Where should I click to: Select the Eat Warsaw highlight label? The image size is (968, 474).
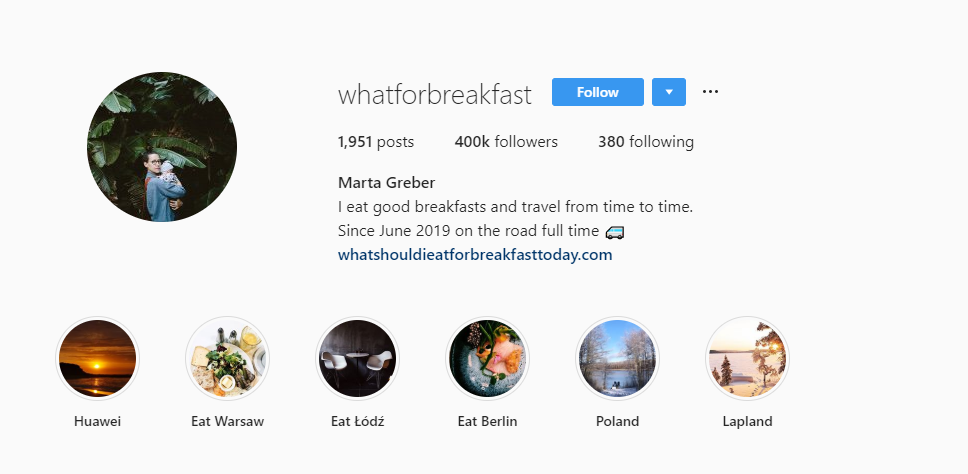(x=227, y=421)
